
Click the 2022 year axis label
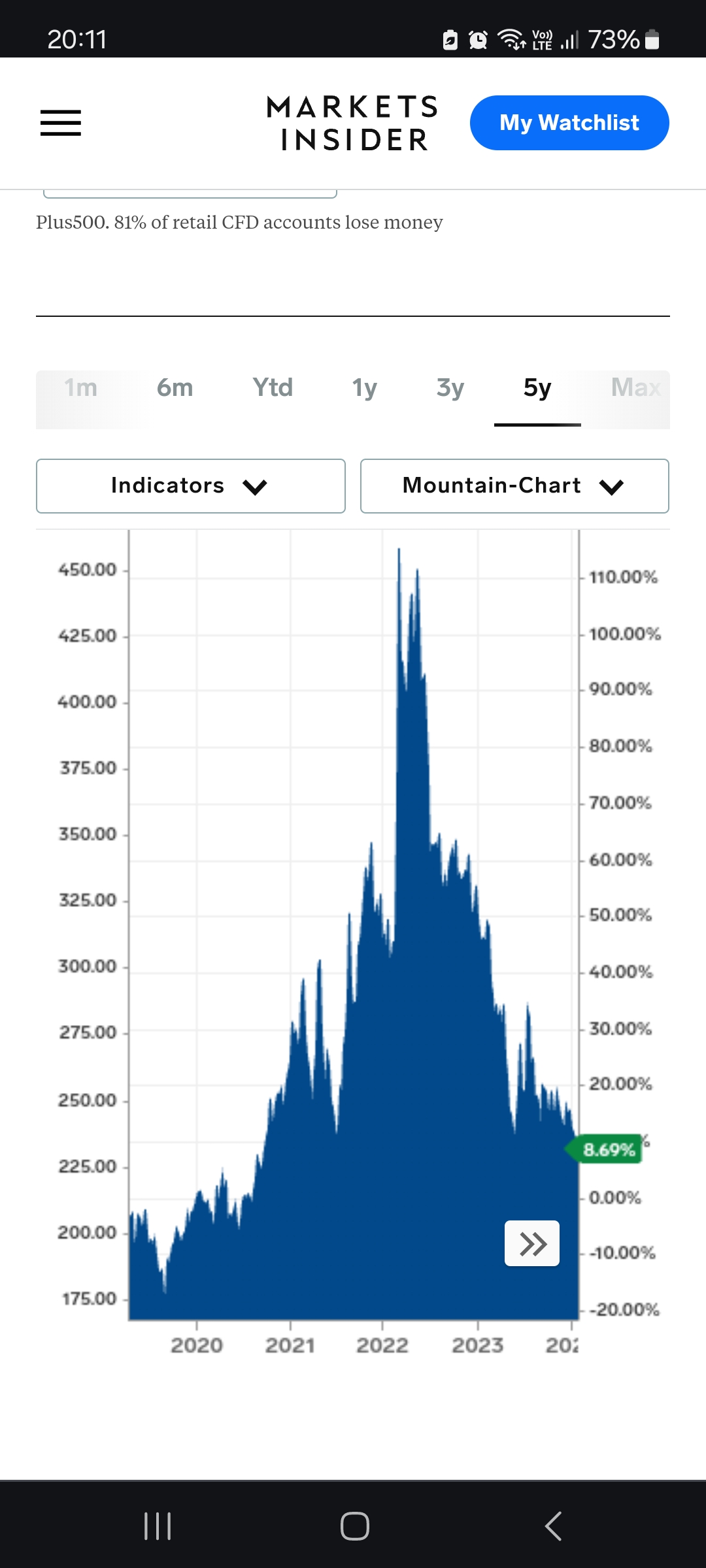pyautogui.click(x=382, y=1345)
